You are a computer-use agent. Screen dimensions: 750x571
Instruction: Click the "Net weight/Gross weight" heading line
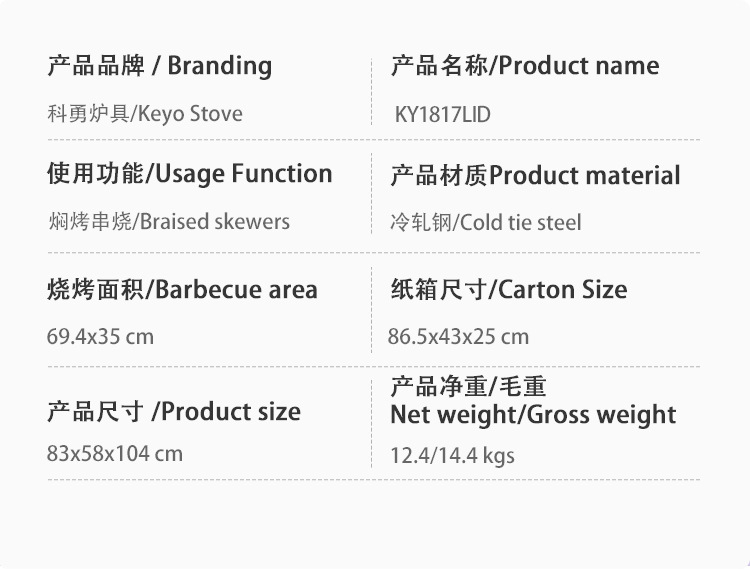[533, 415]
